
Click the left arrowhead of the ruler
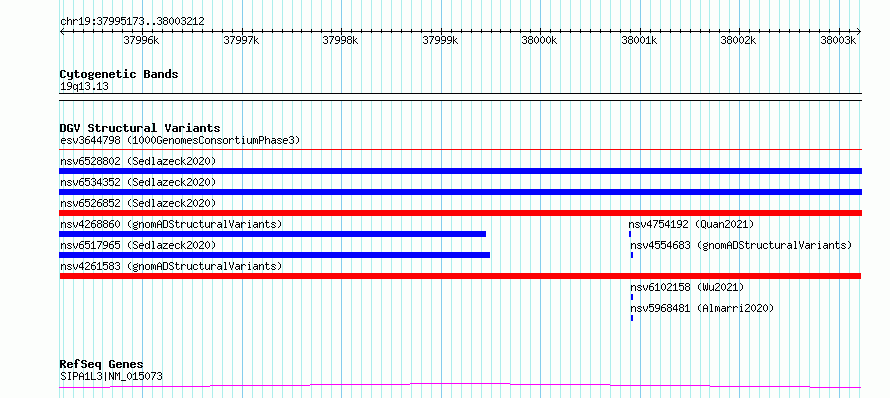pyautogui.click(x=62, y=32)
